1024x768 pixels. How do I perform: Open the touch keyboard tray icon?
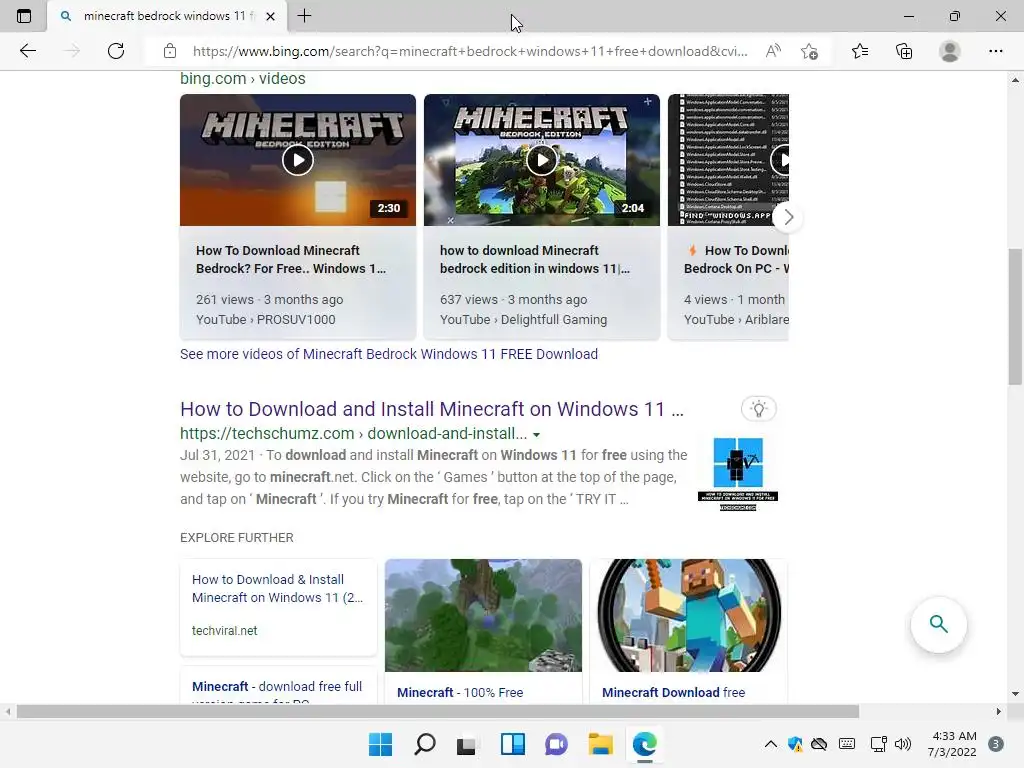click(x=847, y=744)
